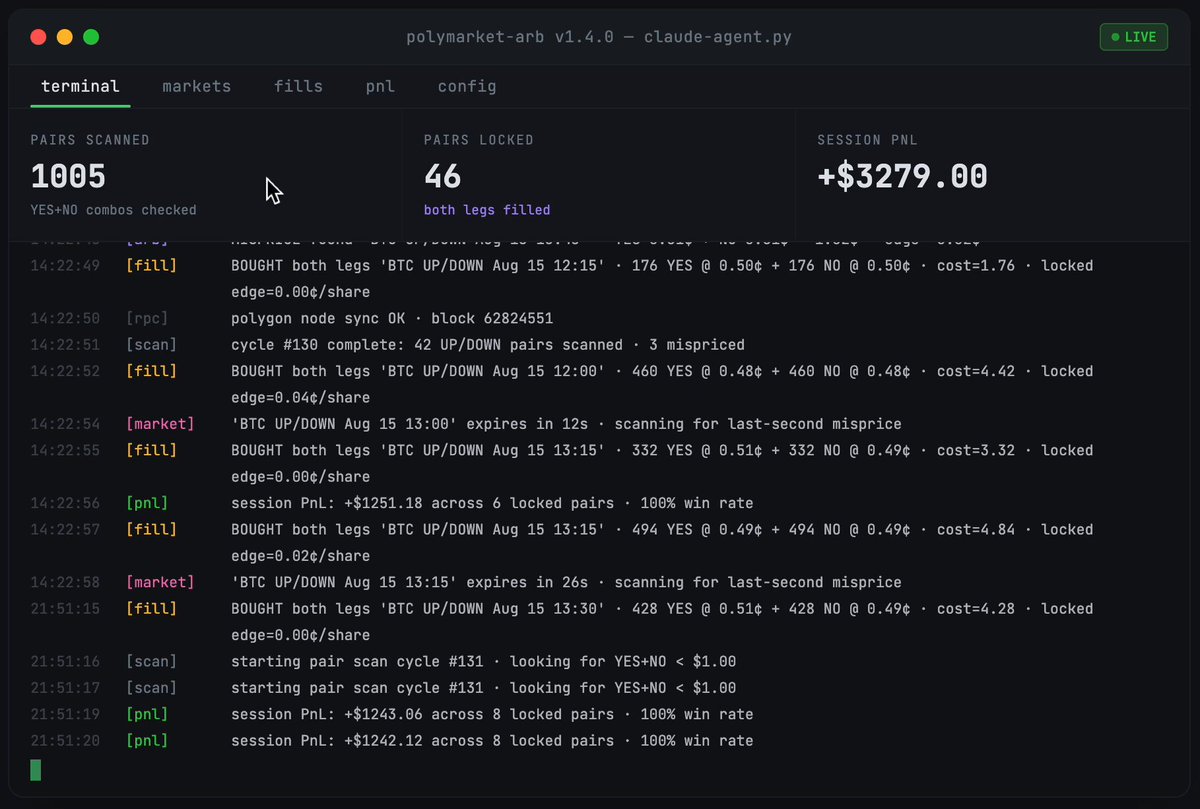Select the fill message for 'Aug 15 13:30'
The image size is (1200, 809).
pos(662,622)
